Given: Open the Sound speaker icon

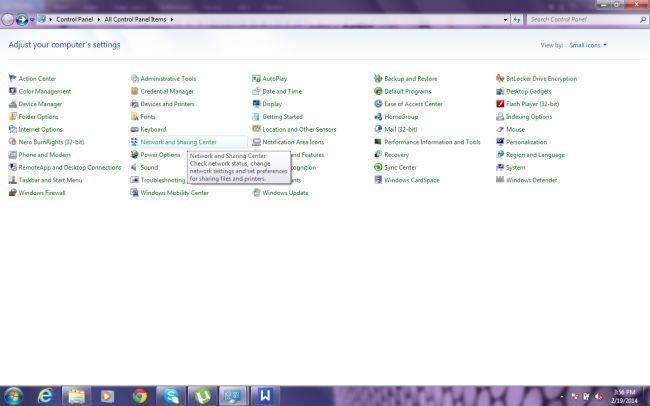Looking at the screenshot, I should tap(134, 167).
